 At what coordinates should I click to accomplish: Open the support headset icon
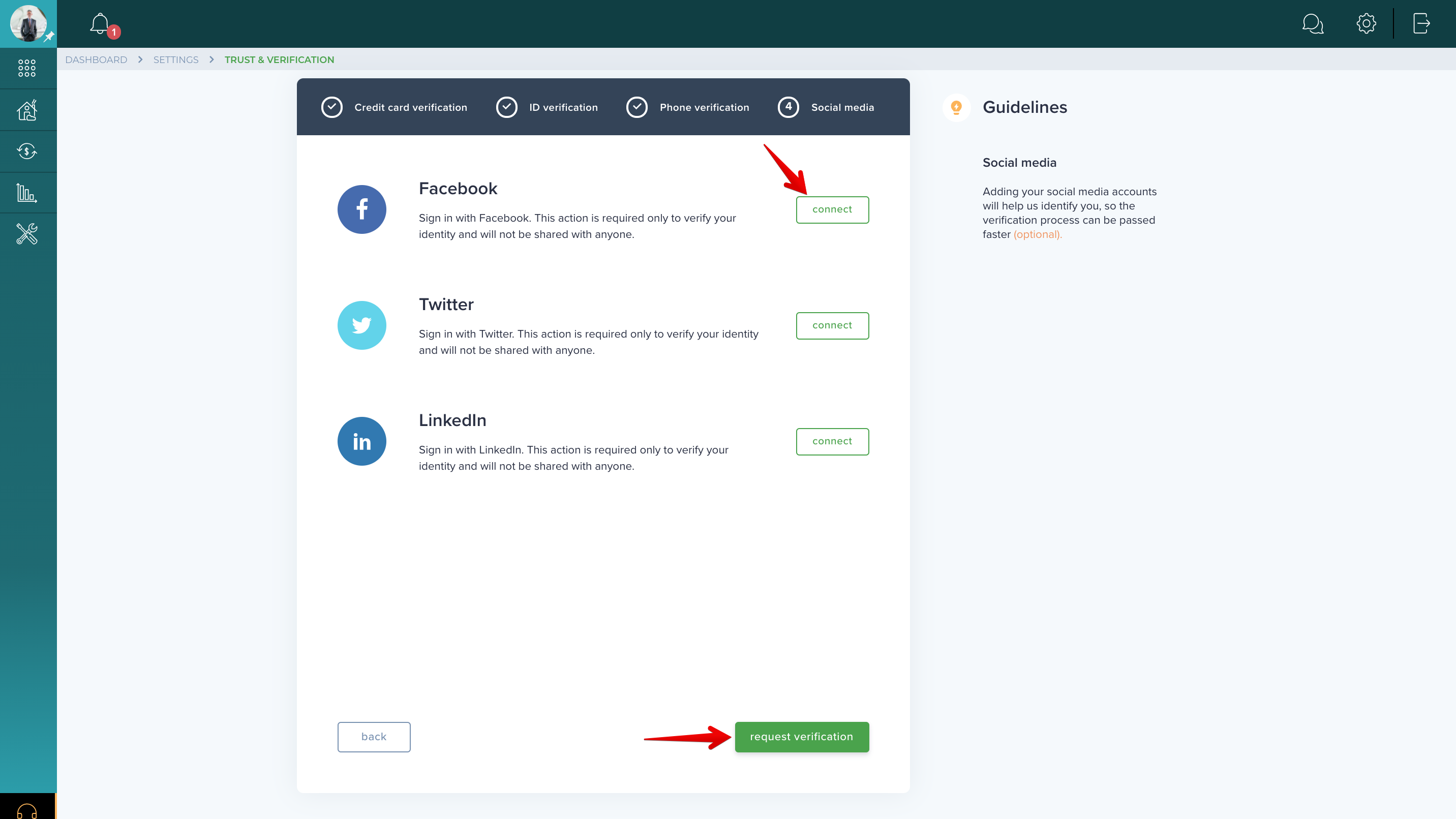pyautogui.click(x=27, y=810)
